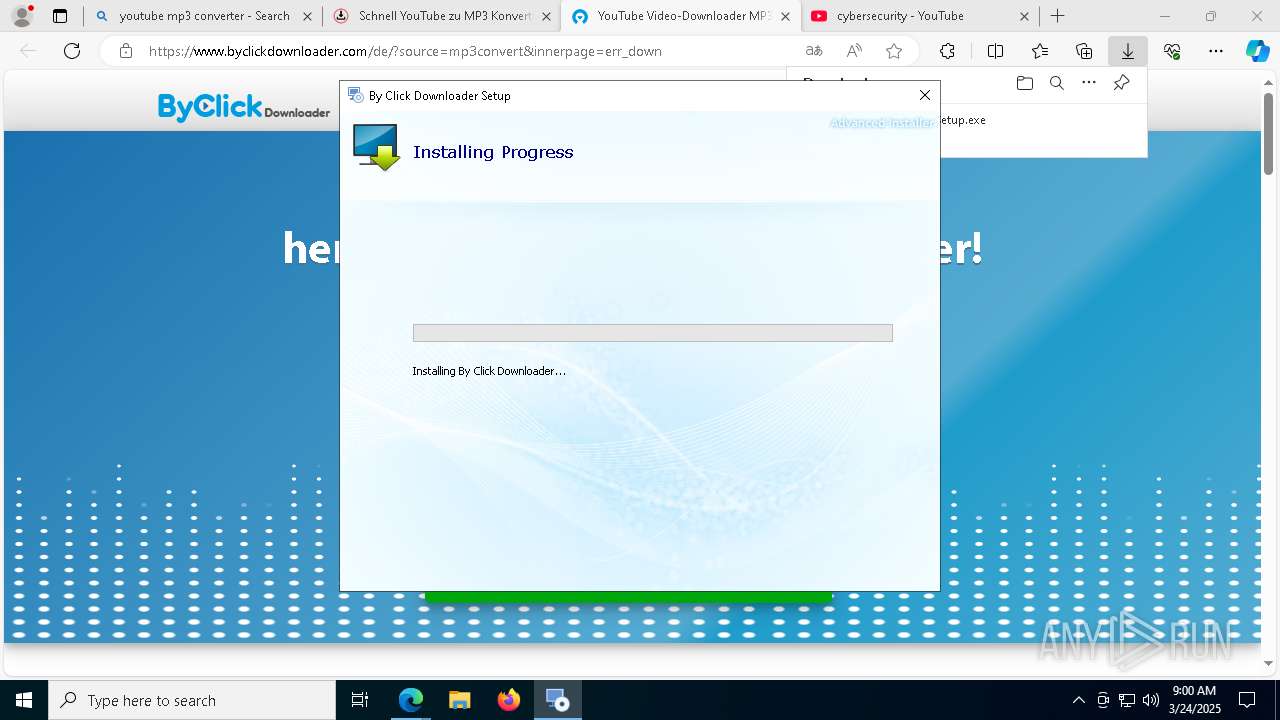Open File Explorer from taskbar
The width and height of the screenshot is (1280, 720).
pyautogui.click(x=460, y=700)
